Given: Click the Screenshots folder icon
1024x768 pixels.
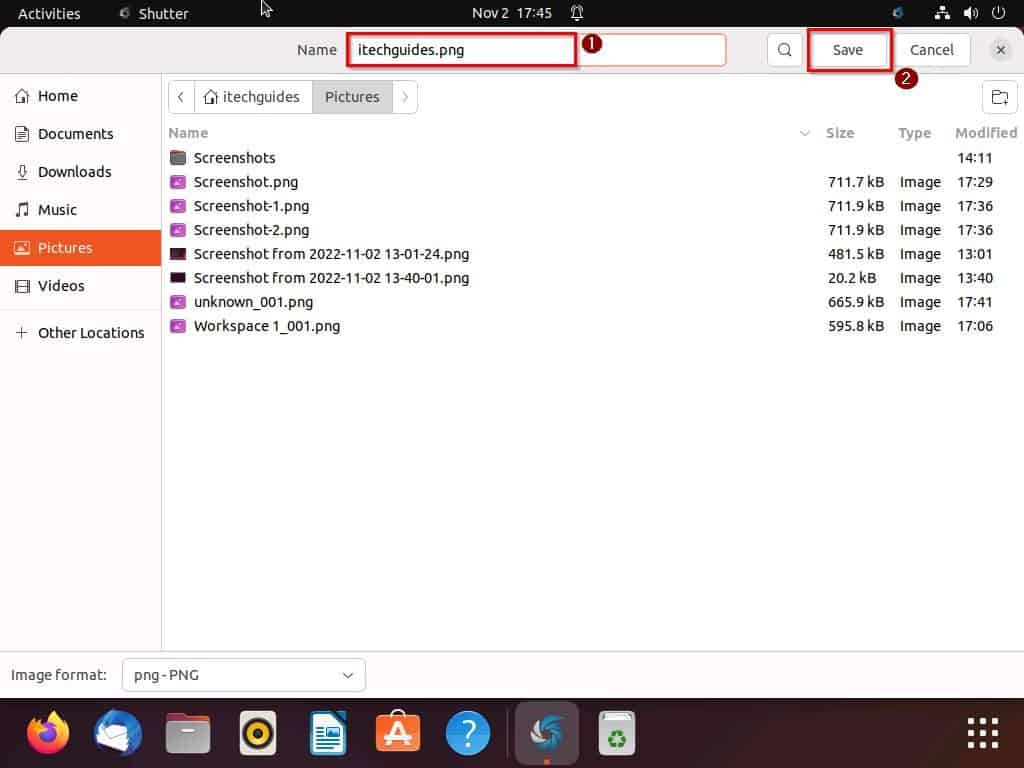Looking at the screenshot, I should pos(178,157).
